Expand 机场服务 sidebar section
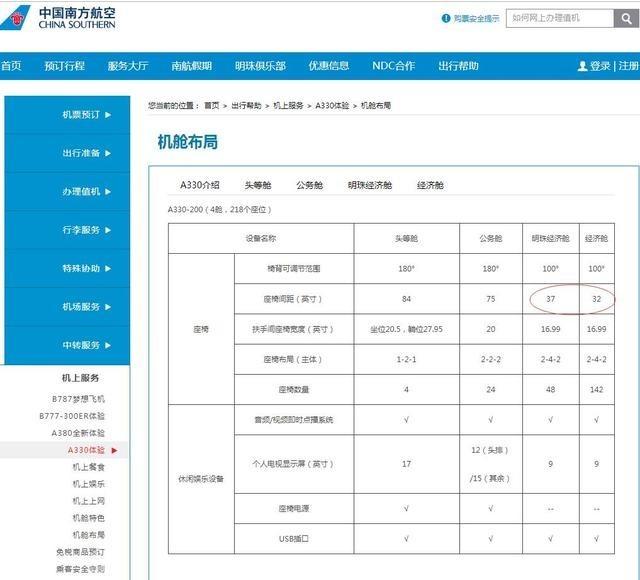Viewport: 640px width, 580px height. (67, 307)
